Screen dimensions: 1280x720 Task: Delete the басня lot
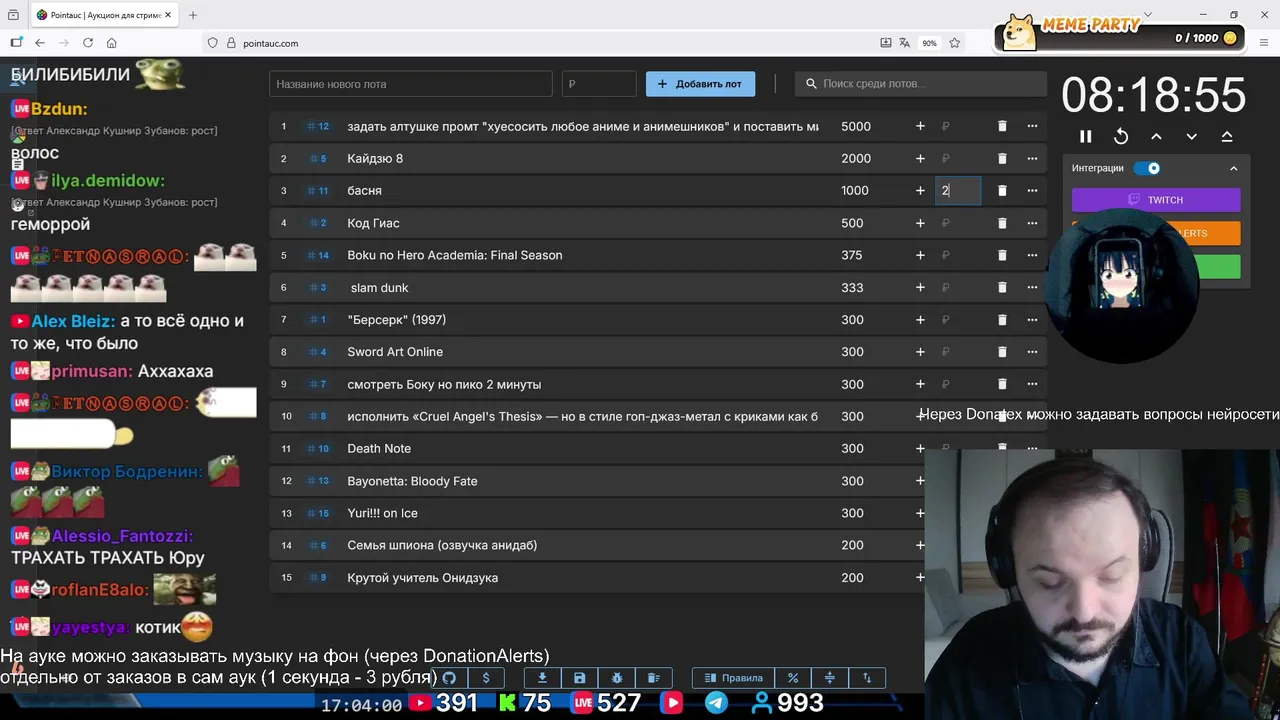tap(1002, 190)
